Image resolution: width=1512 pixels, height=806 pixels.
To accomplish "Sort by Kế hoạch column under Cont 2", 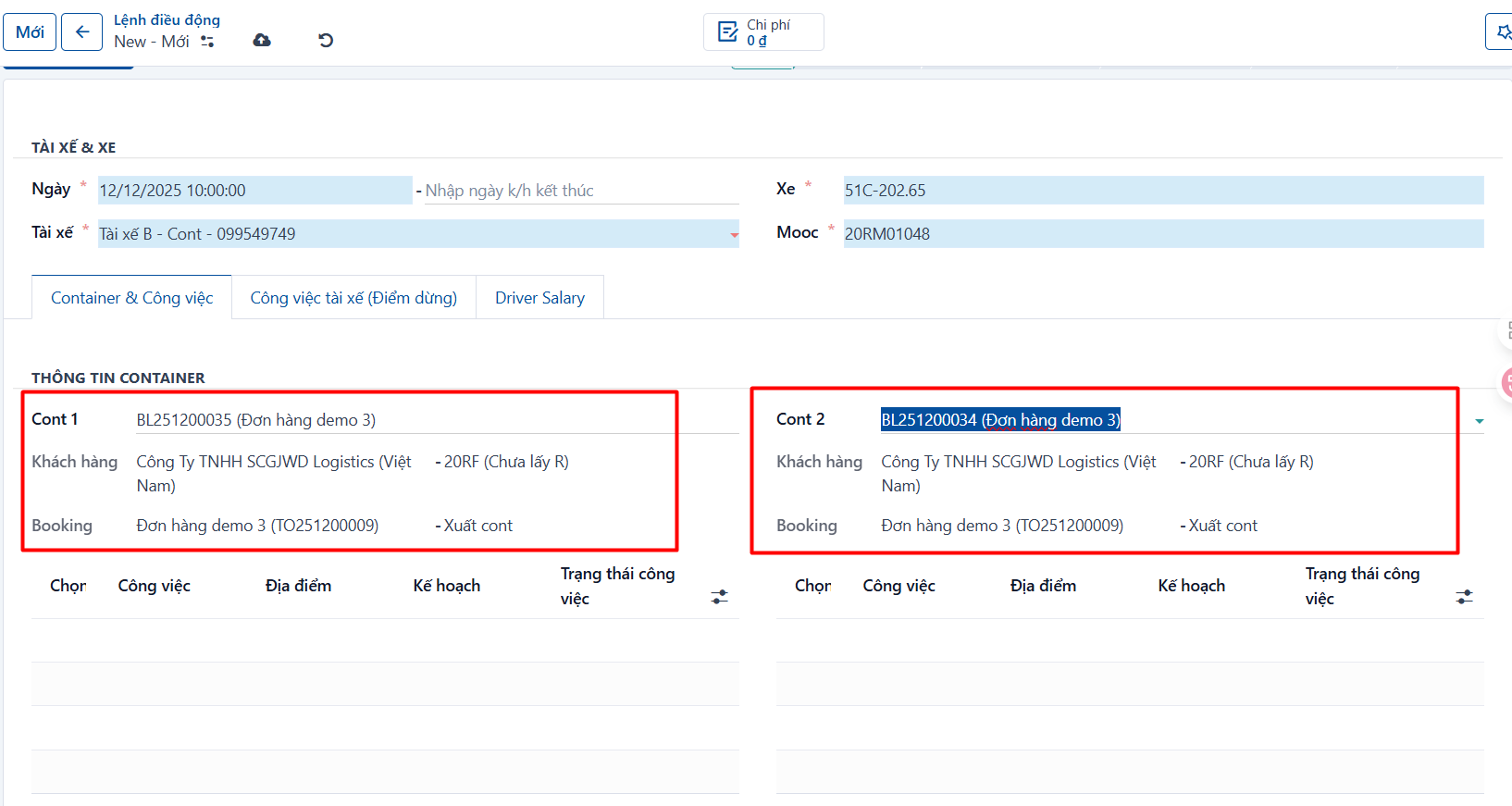I will pos(1192,586).
